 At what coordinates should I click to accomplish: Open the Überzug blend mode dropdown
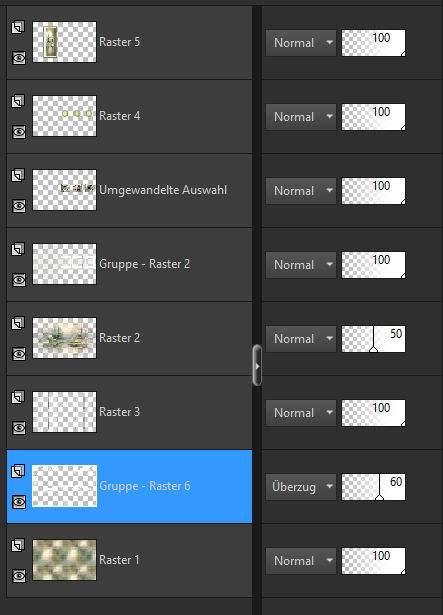tap(301, 487)
